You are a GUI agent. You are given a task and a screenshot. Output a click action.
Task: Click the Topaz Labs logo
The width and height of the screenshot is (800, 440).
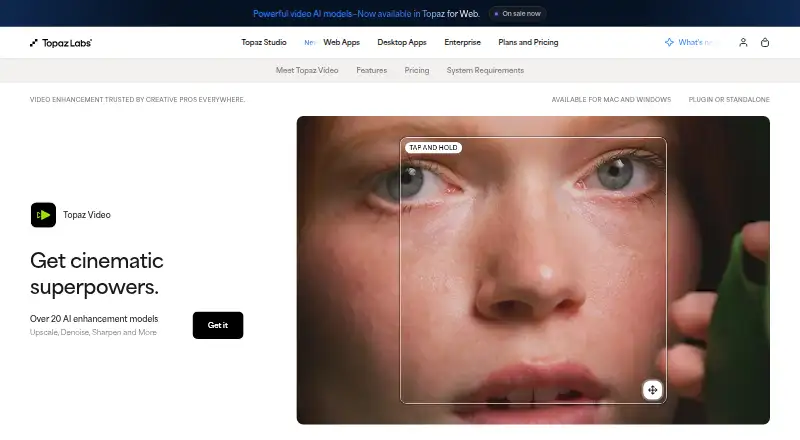click(x=61, y=43)
